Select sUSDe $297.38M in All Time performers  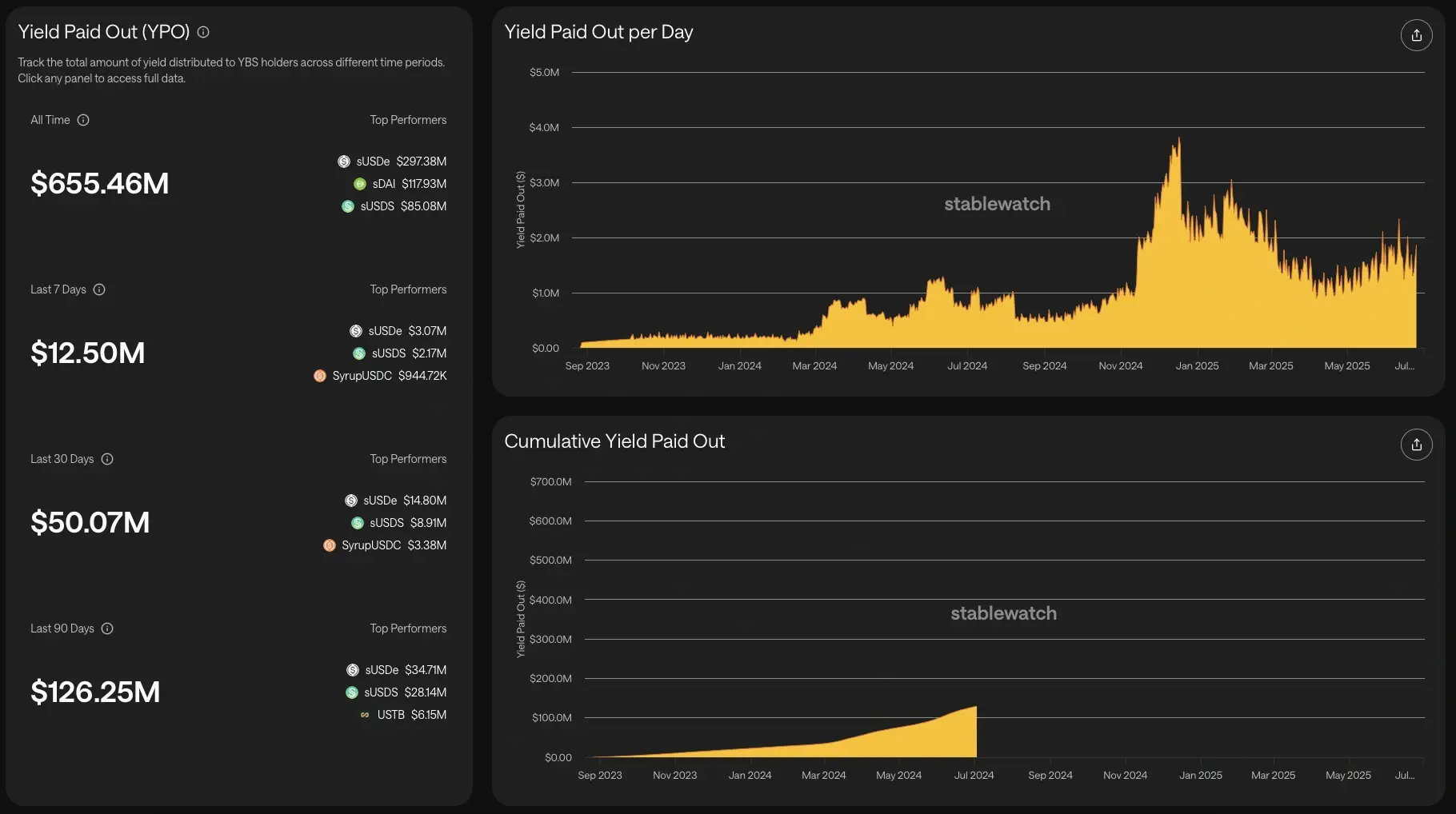click(x=392, y=162)
